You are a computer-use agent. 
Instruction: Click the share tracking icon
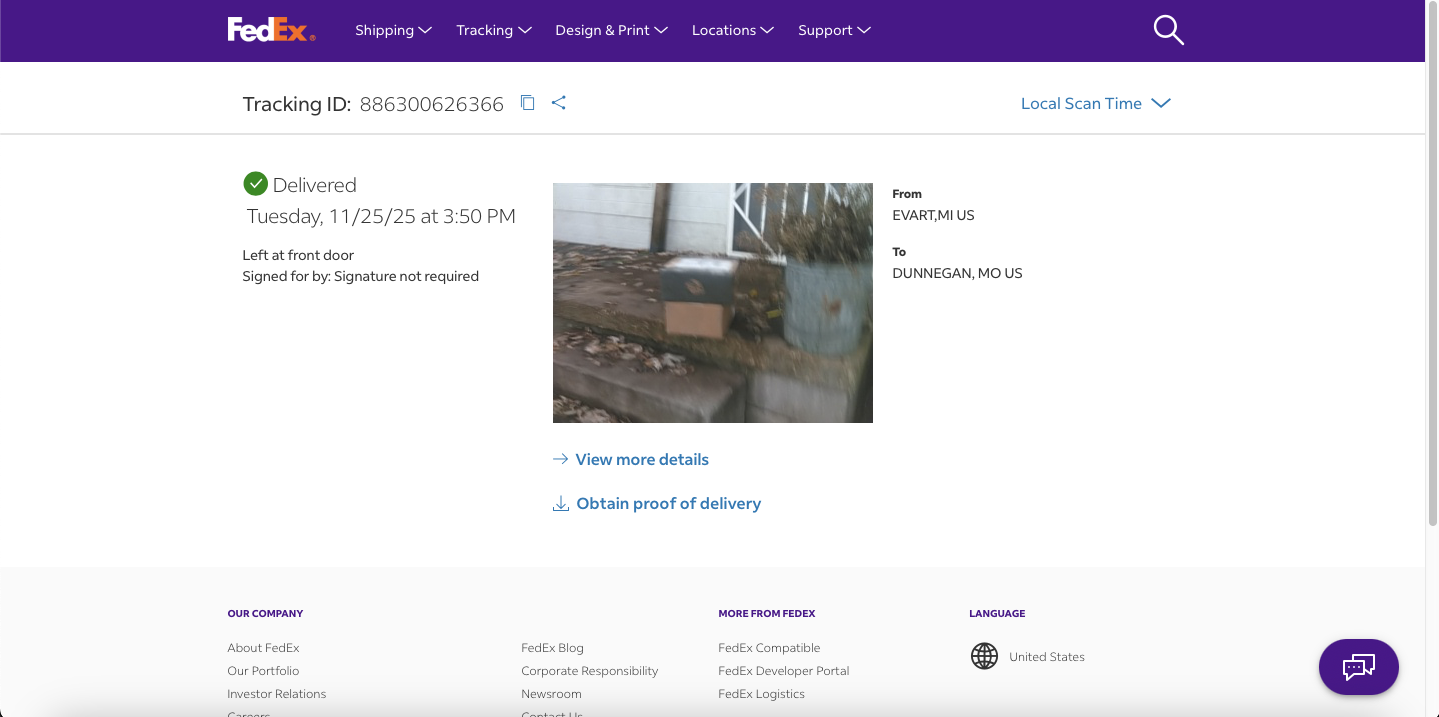coord(559,103)
